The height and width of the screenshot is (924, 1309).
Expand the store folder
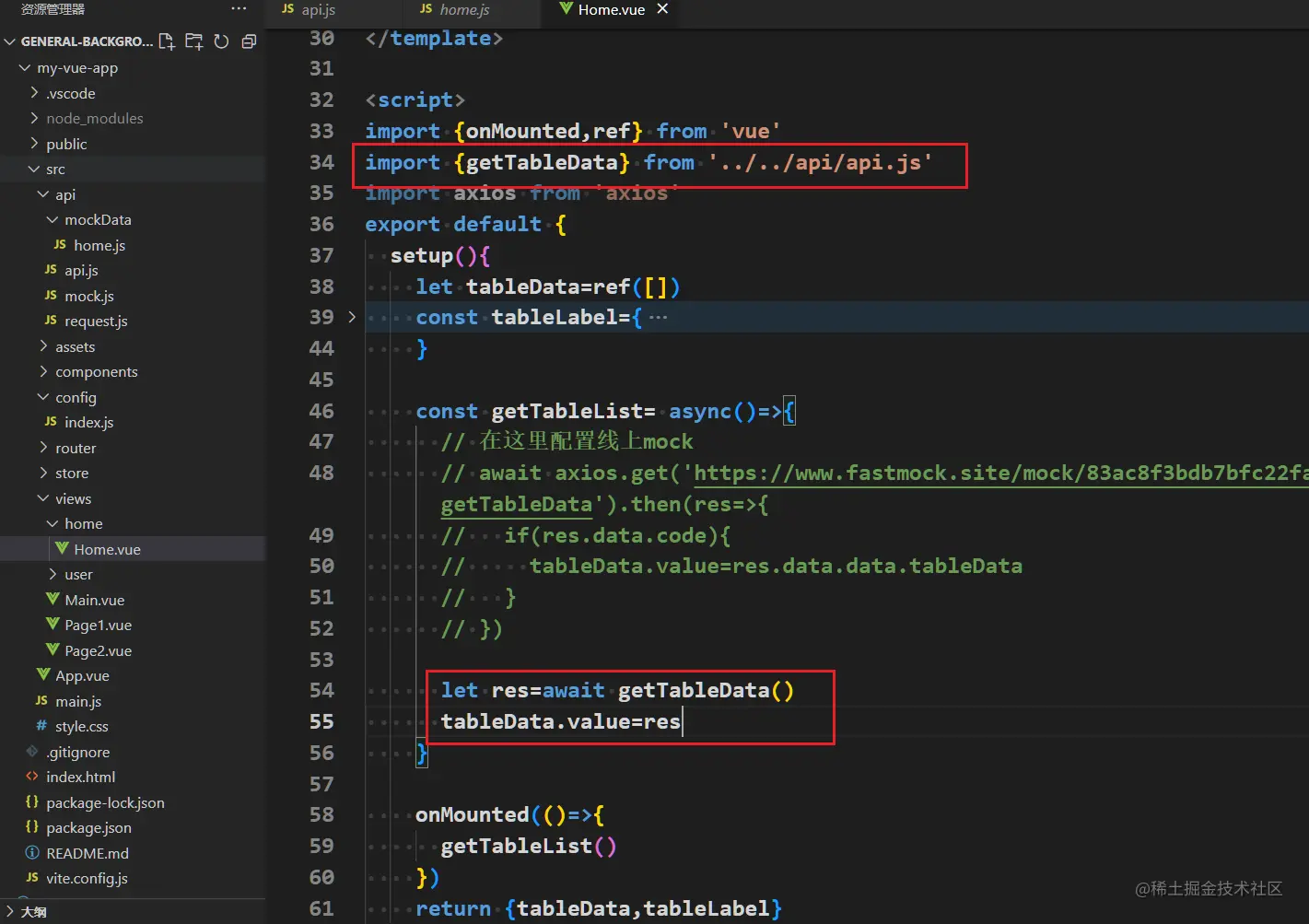[43, 473]
